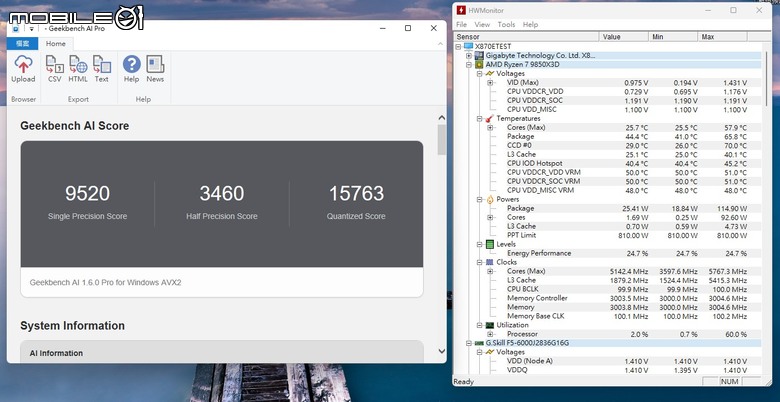The height and width of the screenshot is (402, 780).
Task: Open the News icon in the ribbon
Action: coord(155,67)
